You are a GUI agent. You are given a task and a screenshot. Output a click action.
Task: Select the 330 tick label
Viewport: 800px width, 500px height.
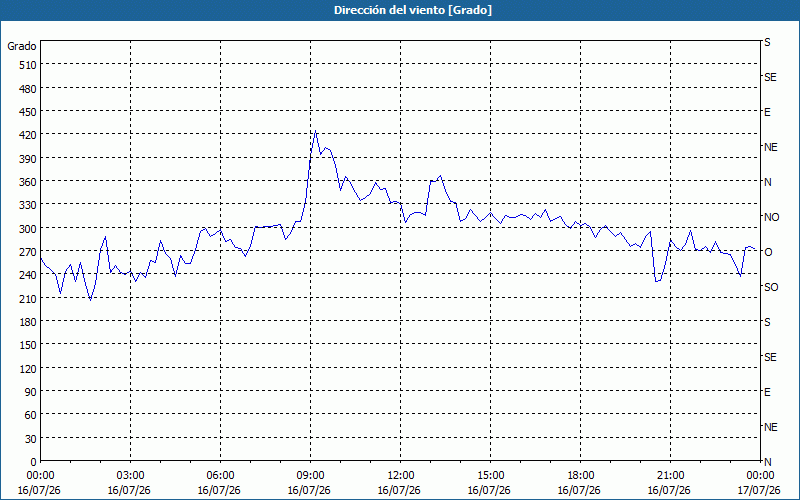28,205
